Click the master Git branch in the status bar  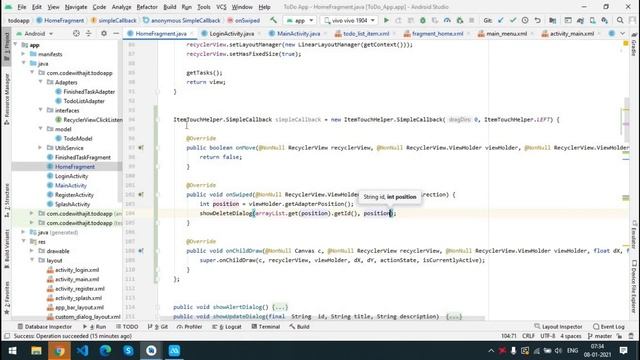coord(600,336)
